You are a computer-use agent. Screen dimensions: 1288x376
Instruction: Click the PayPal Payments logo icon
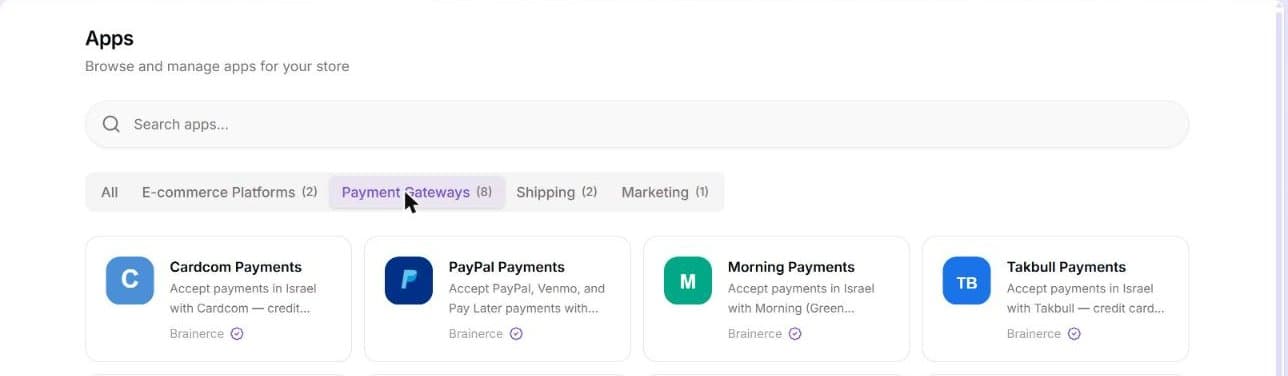[x=409, y=281]
